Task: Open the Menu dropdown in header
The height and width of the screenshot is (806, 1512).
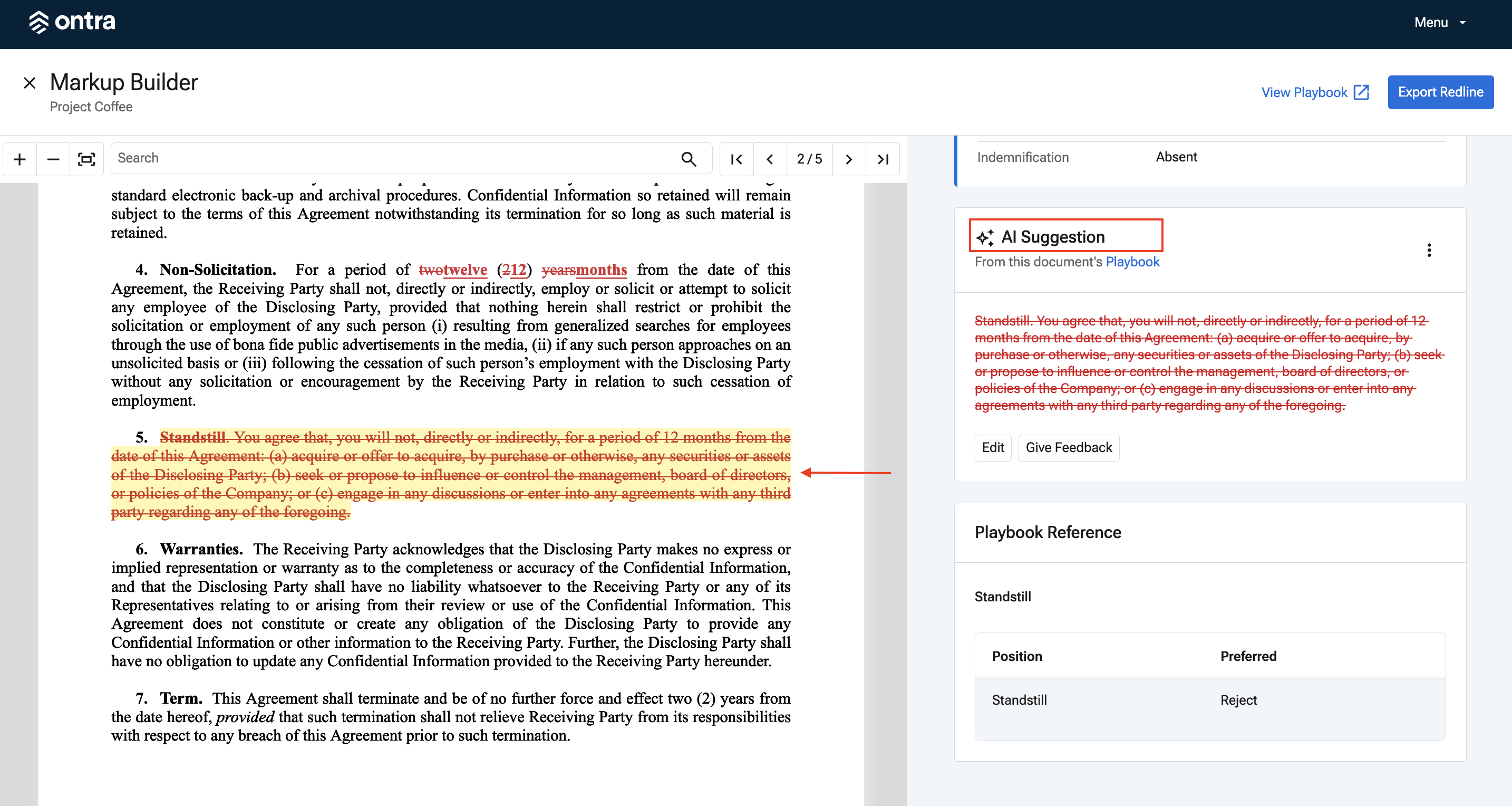Action: [1440, 22]
